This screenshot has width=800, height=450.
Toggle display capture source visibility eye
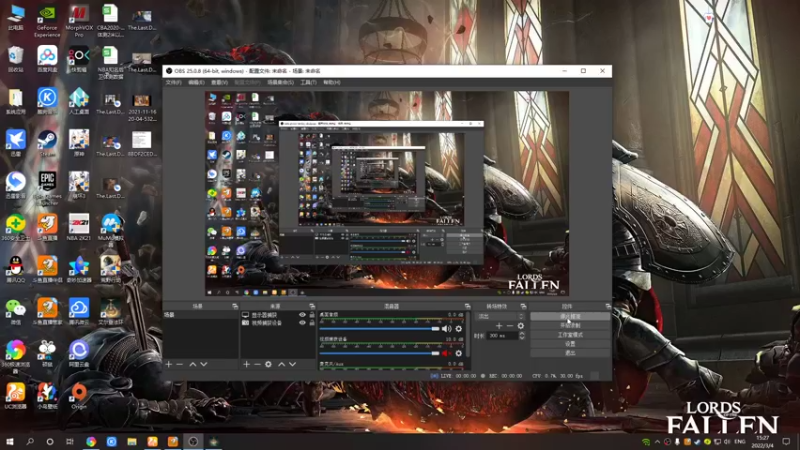302,315
